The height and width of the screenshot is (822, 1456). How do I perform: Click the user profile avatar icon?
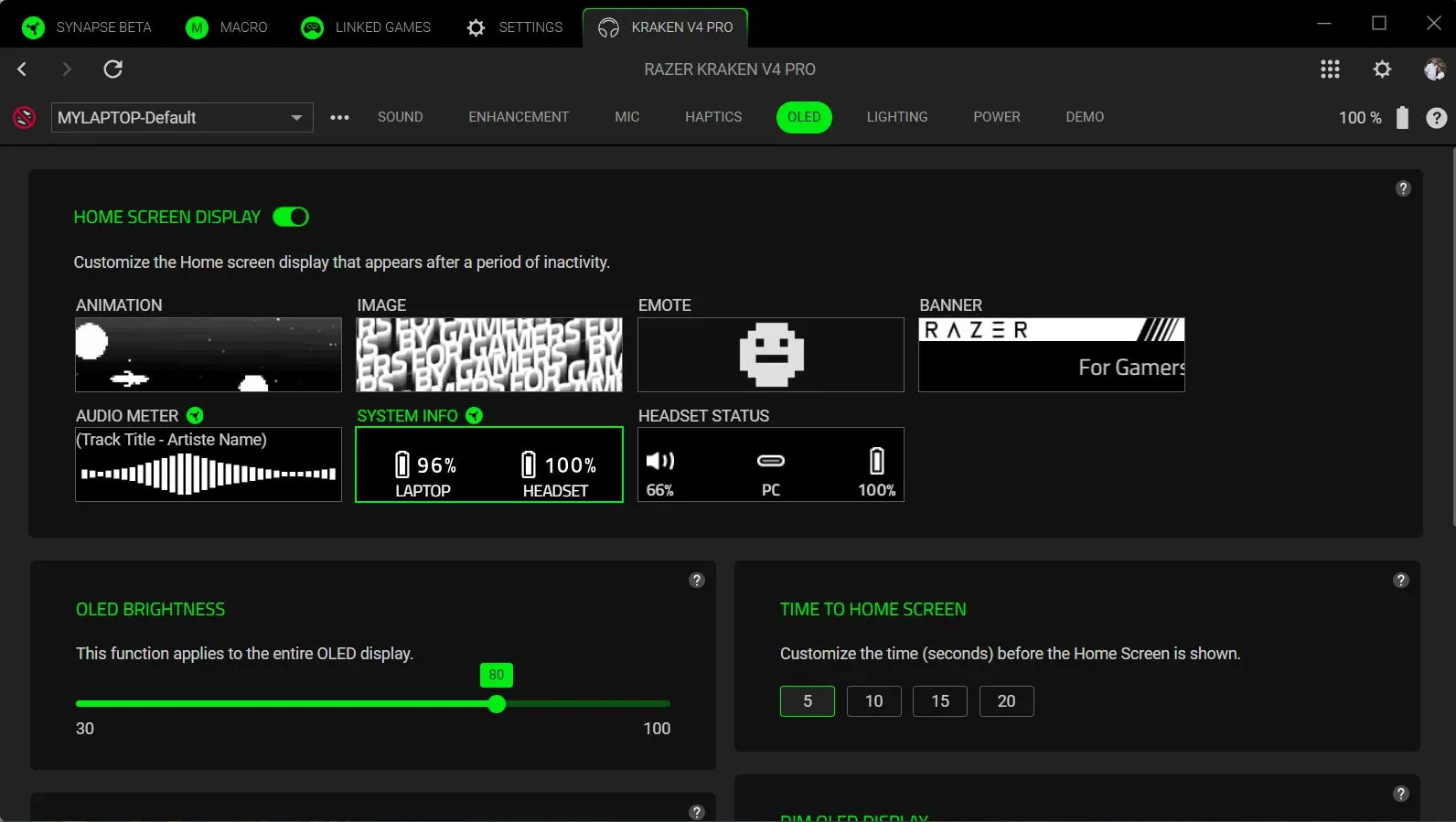(x=1434, y=69)
